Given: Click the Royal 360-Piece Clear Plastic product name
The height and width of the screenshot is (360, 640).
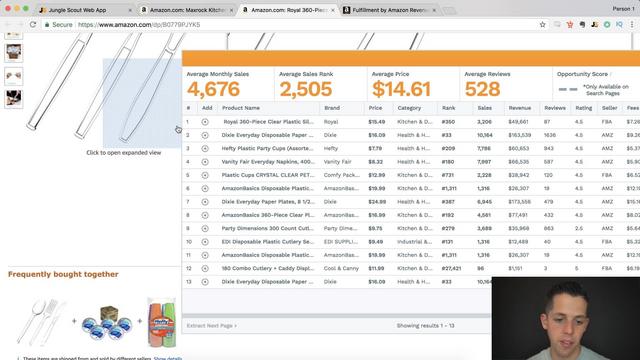Looking at the screenshot, I should (x=269, y=122).
